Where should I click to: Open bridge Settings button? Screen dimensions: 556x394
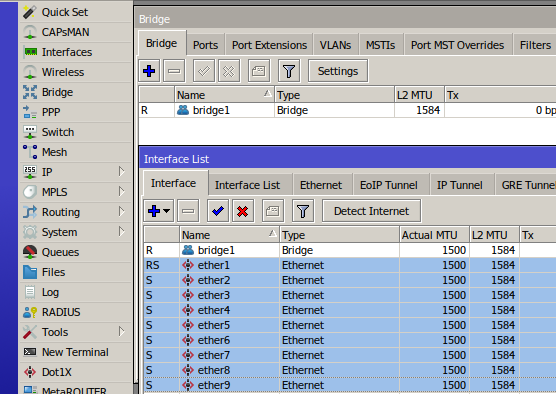coord(338,71)
